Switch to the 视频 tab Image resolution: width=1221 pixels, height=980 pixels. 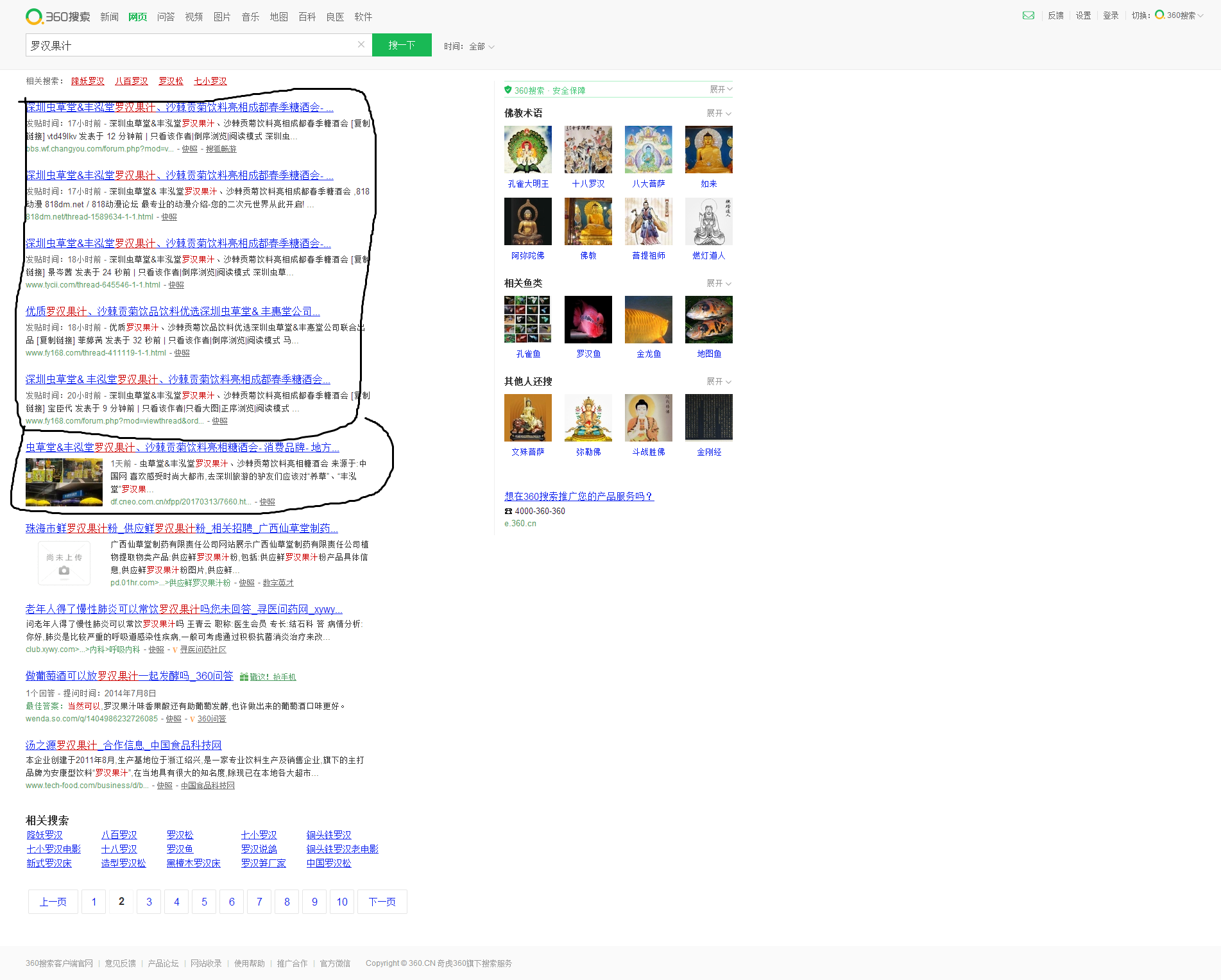coord(194,17)
